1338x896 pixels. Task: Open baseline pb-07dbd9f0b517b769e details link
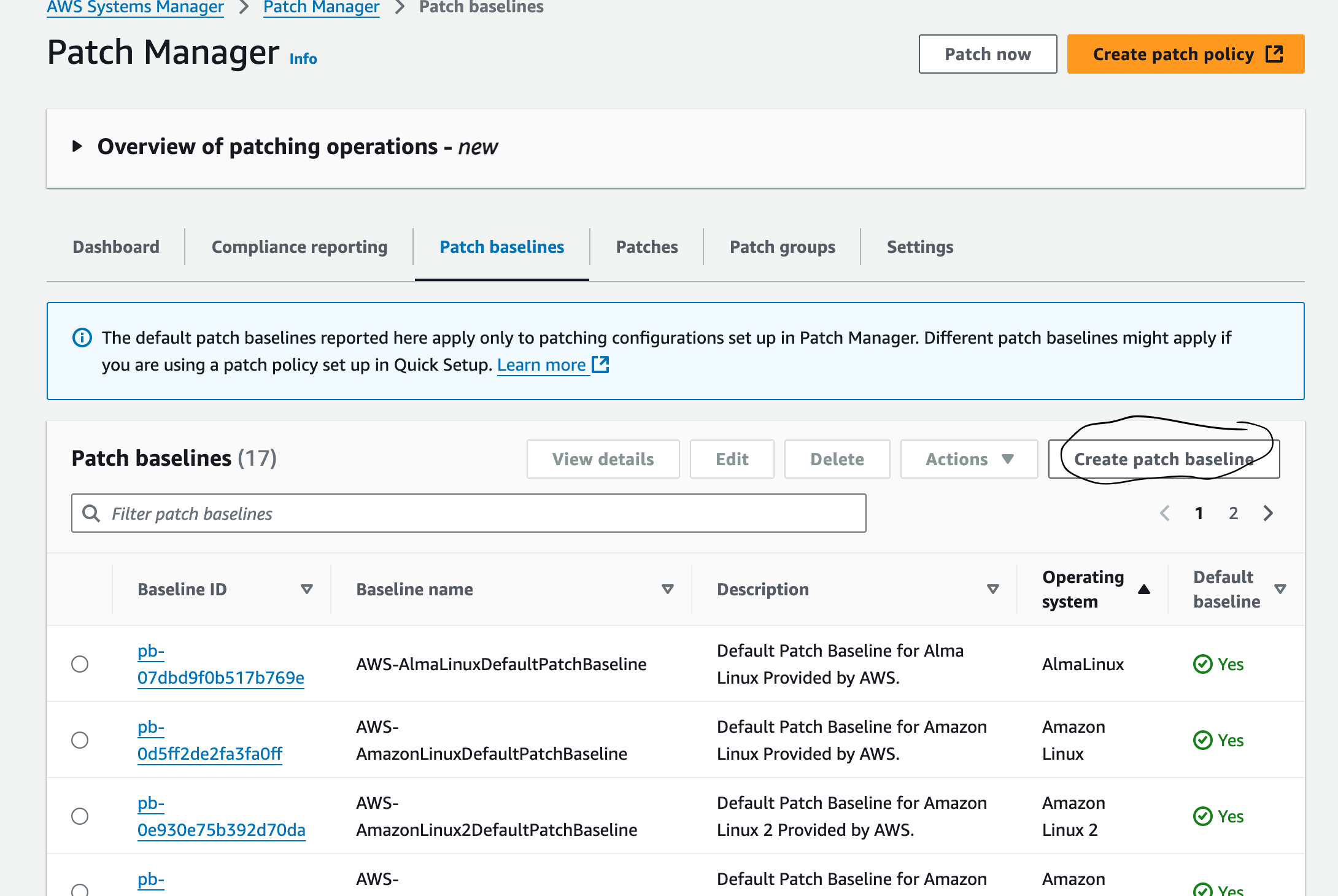point(221,664)
